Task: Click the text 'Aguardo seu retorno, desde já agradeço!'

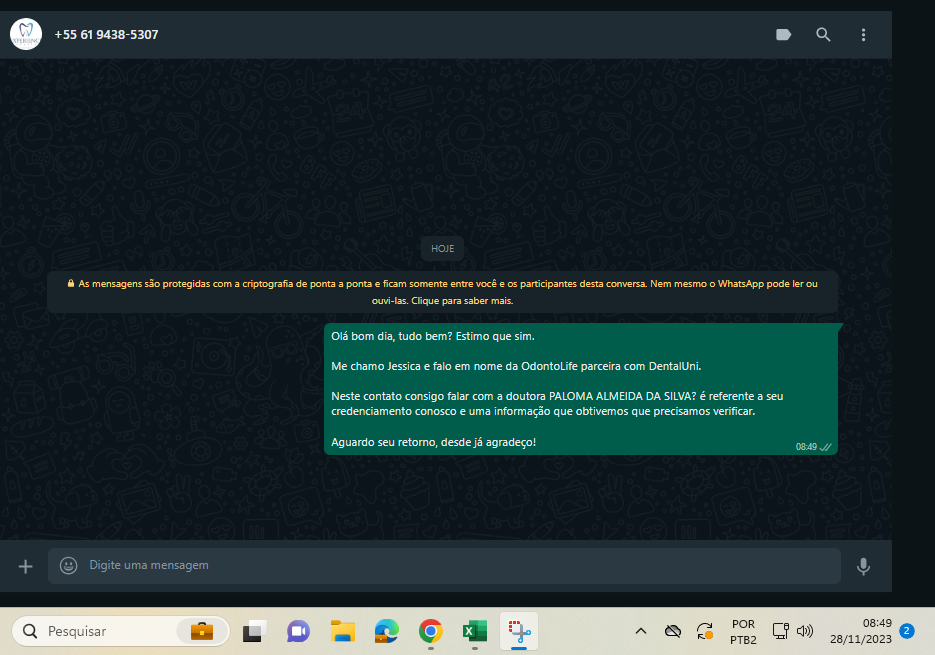Action: 434,442
